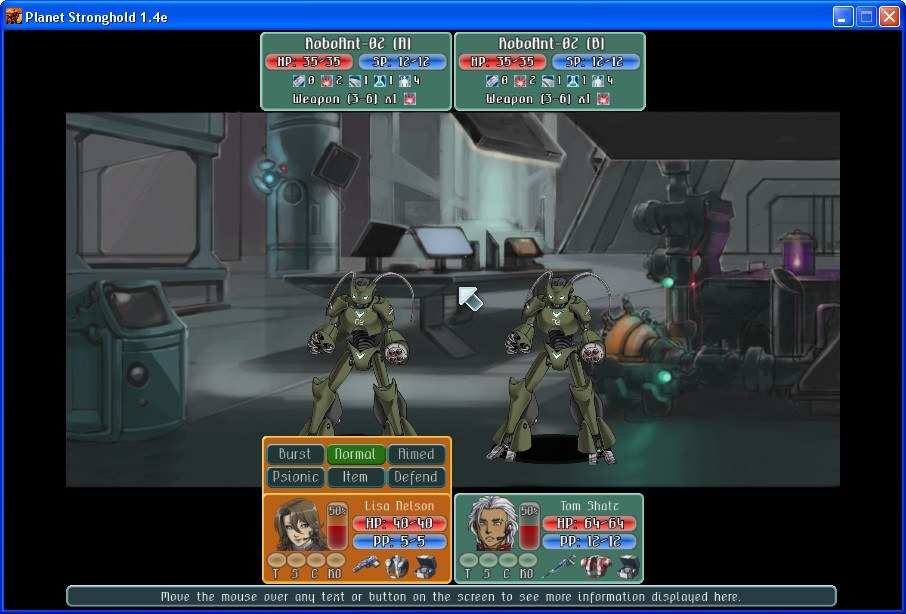Click RoboAnt-02 (B) Weapon (3-6) x1 text
Image resolution: width=906 pixels, height=614 pixels.
coord(539,99)
